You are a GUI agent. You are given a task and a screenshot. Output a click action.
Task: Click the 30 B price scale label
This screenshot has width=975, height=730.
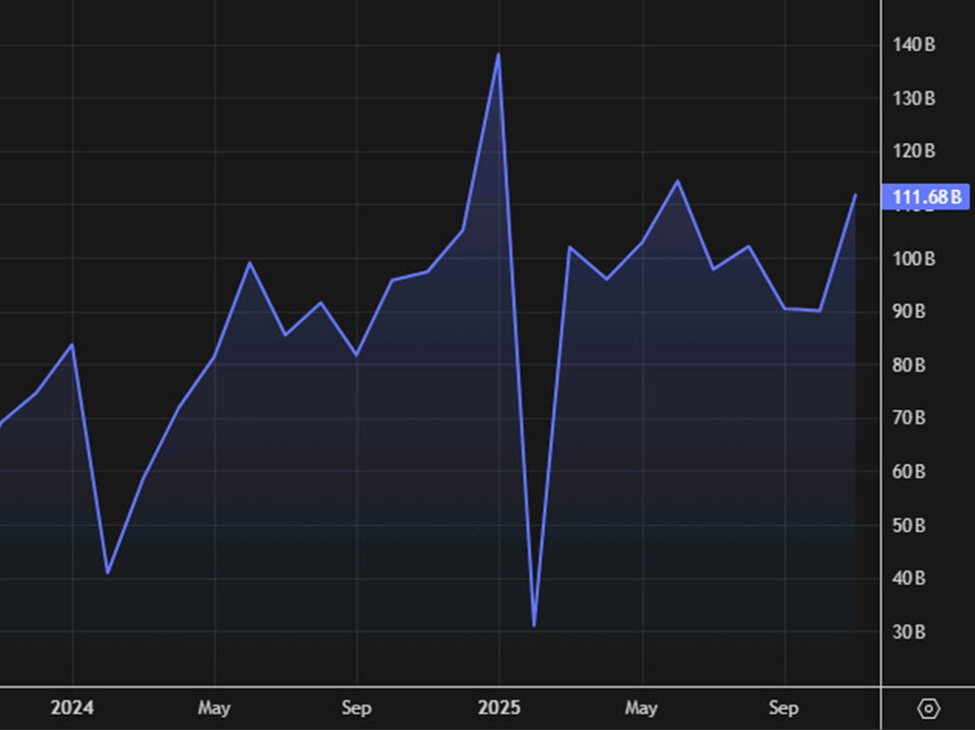click(x=909, y=632)
